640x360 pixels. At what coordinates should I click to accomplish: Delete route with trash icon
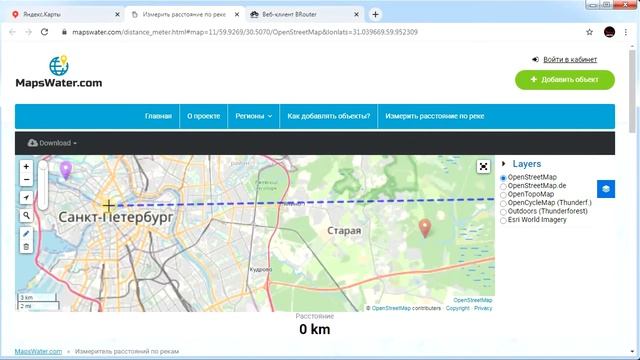coord(26,247)
